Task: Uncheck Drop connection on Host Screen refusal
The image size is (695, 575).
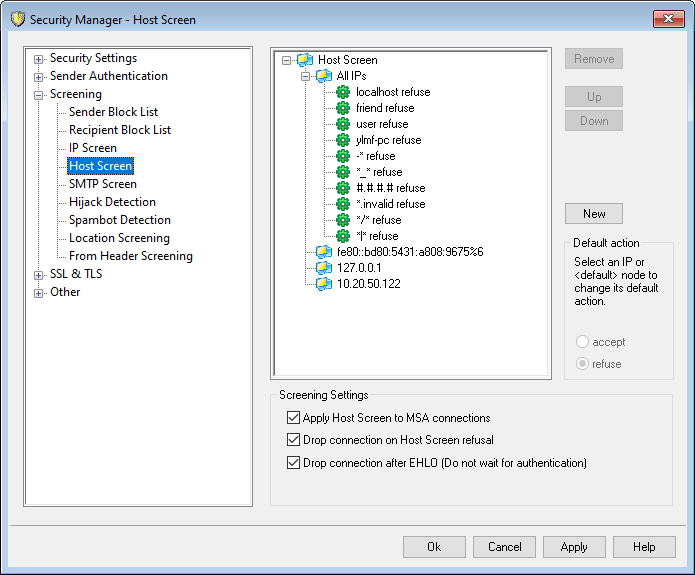Action: [x=293, y=440]
